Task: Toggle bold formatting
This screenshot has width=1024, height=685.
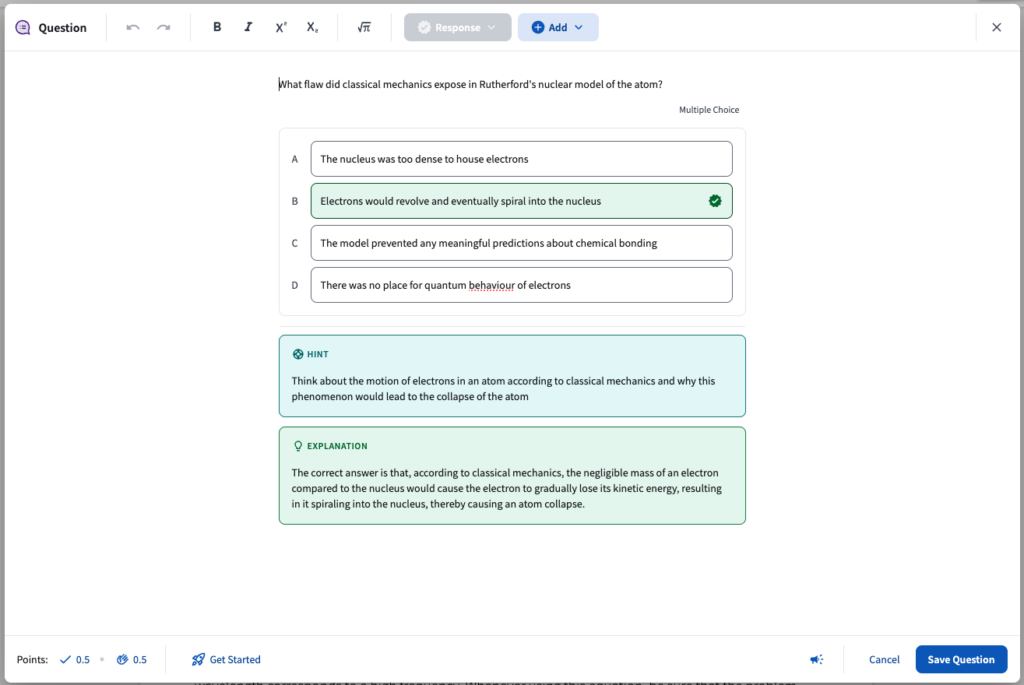Action: coord(217,27)
